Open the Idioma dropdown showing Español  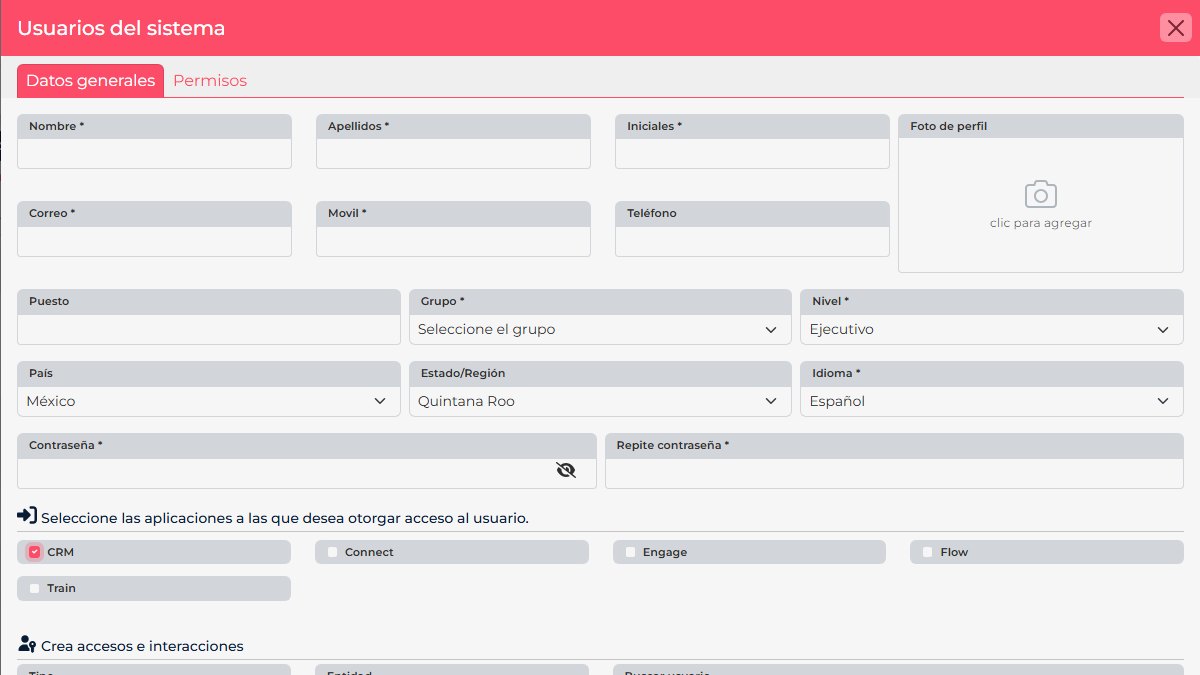991,401
